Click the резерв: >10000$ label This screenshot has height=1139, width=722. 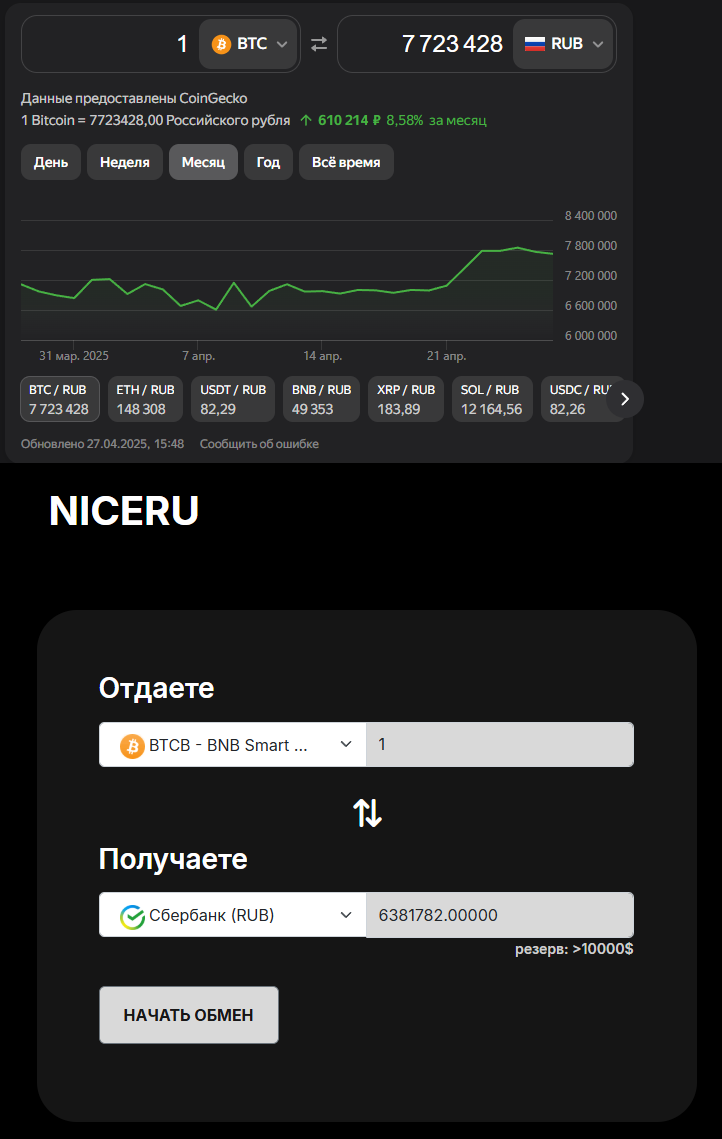point(574,949)
